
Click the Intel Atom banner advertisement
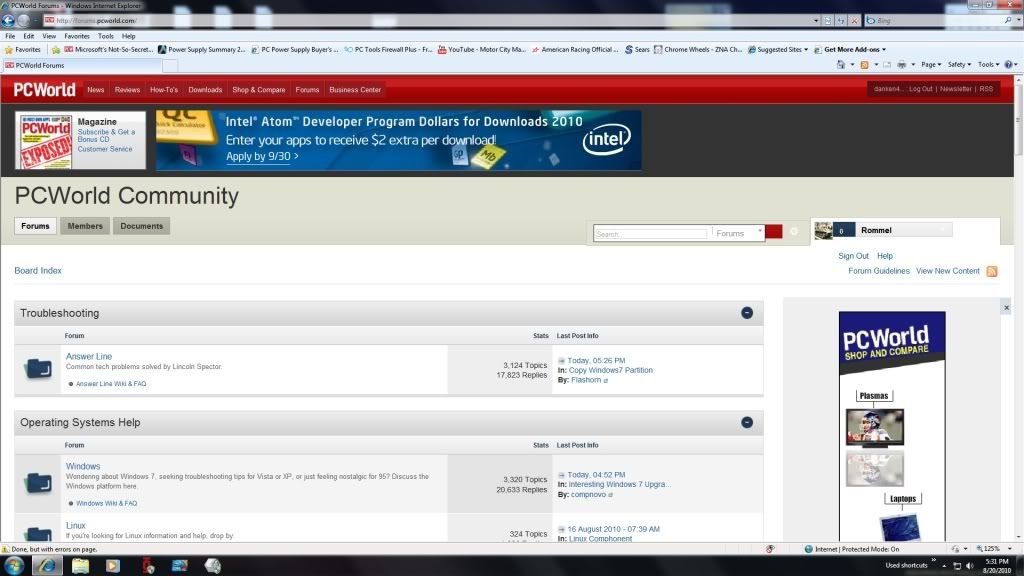pos(398,140)
